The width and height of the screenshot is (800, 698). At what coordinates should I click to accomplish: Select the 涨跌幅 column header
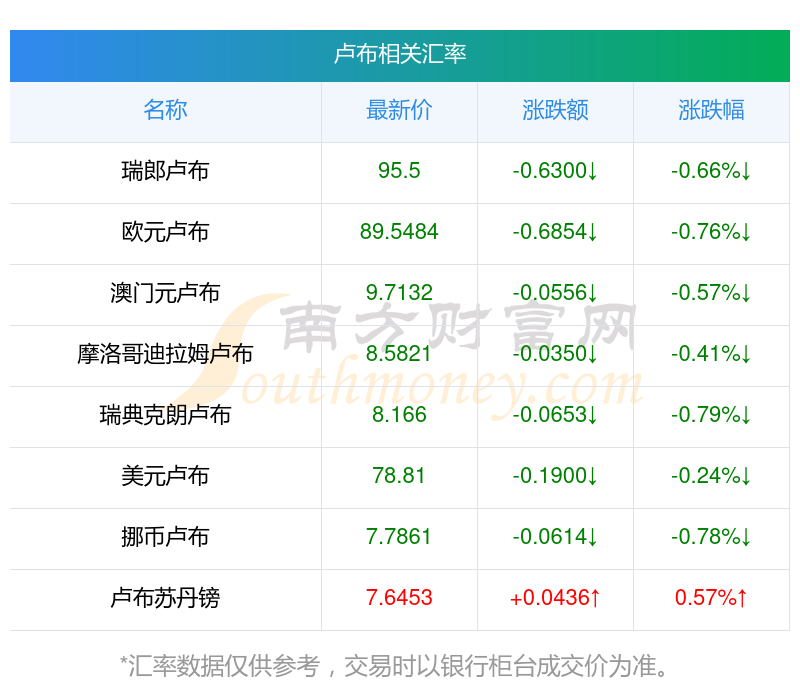coord(711,110)
